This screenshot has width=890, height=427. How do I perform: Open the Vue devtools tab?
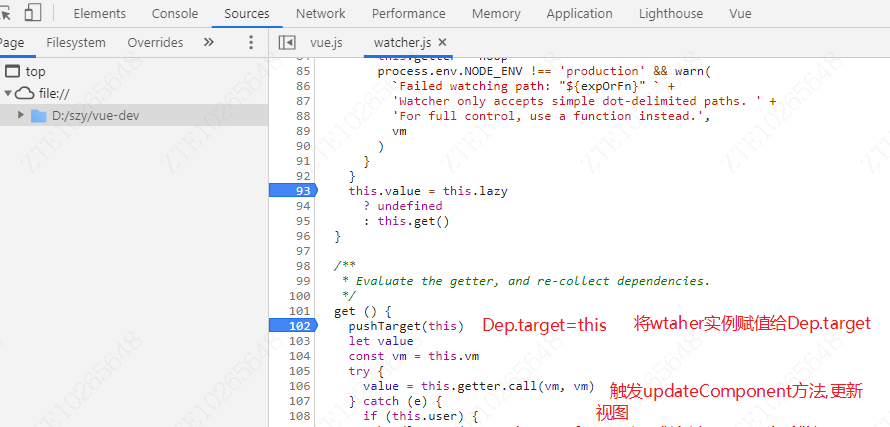pyautogui.click(x=741, y=14)
